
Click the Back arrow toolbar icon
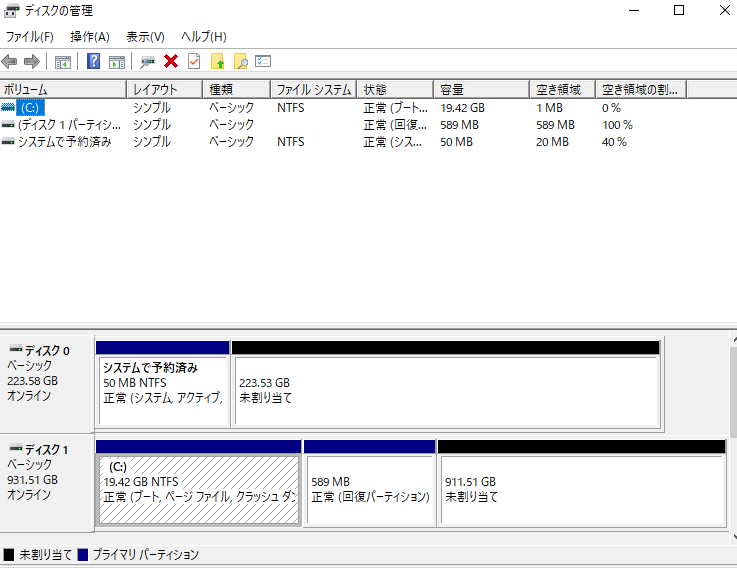9,62
